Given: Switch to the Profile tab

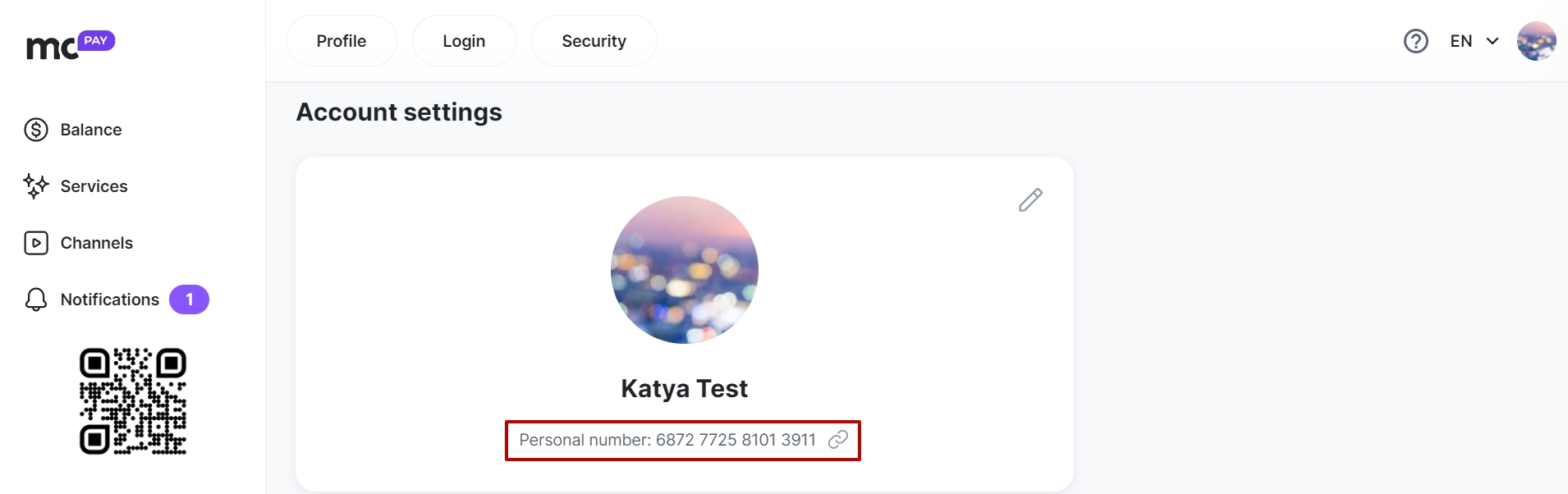Looking at the screenshot, I should point(342,41).
